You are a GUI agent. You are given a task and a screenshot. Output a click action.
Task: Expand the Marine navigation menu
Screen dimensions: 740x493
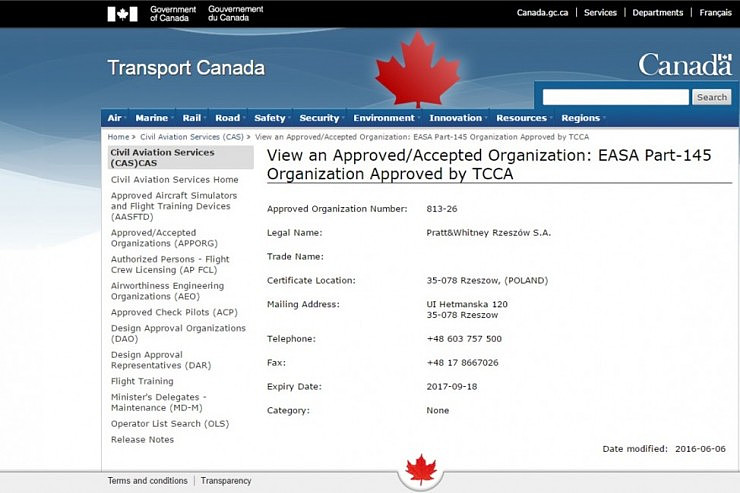click(152, 118)
